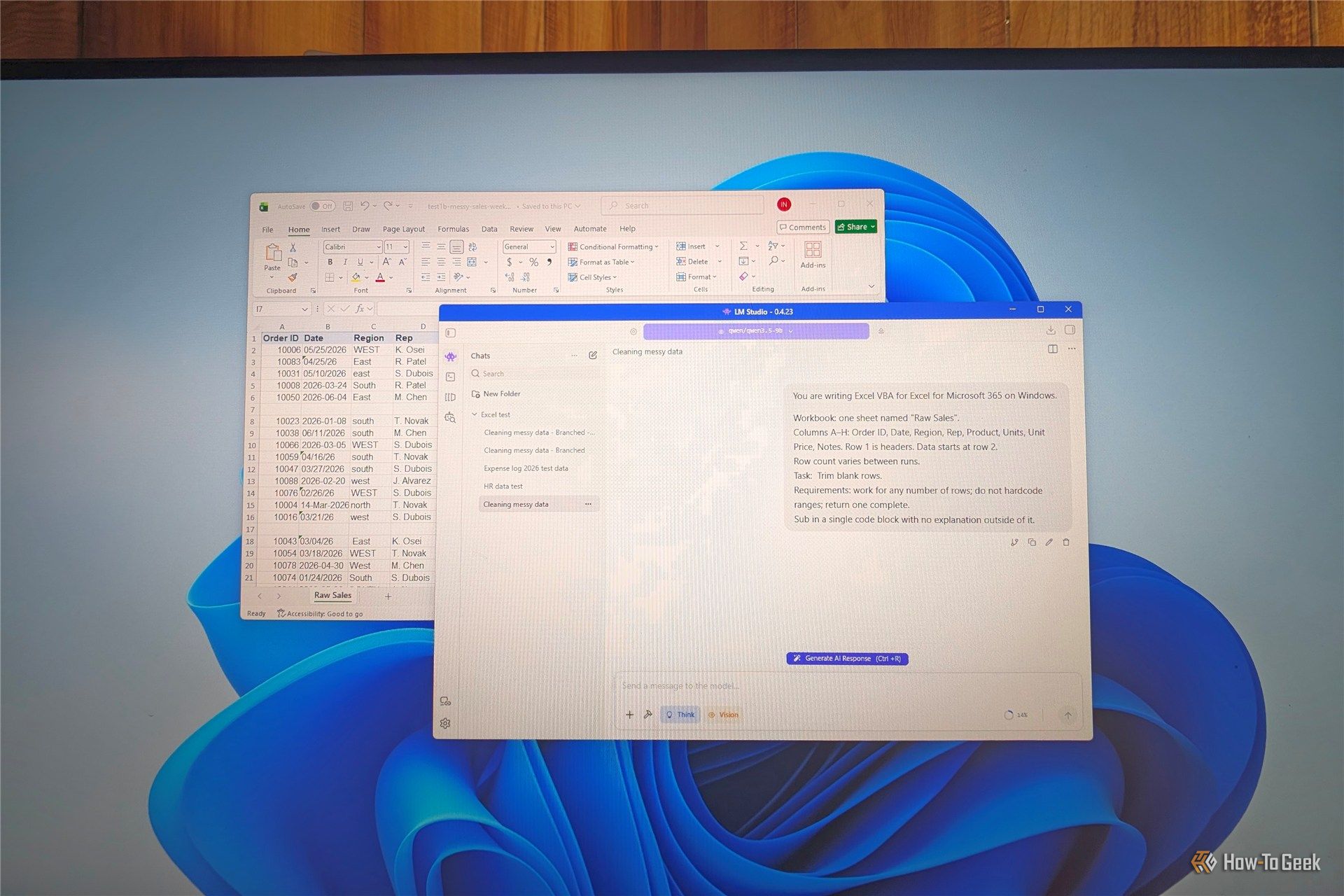This screenshot has width=1344, height=896.
Task: Open the Excel Name Box dropdown
Action: click(x=304, y=309)
